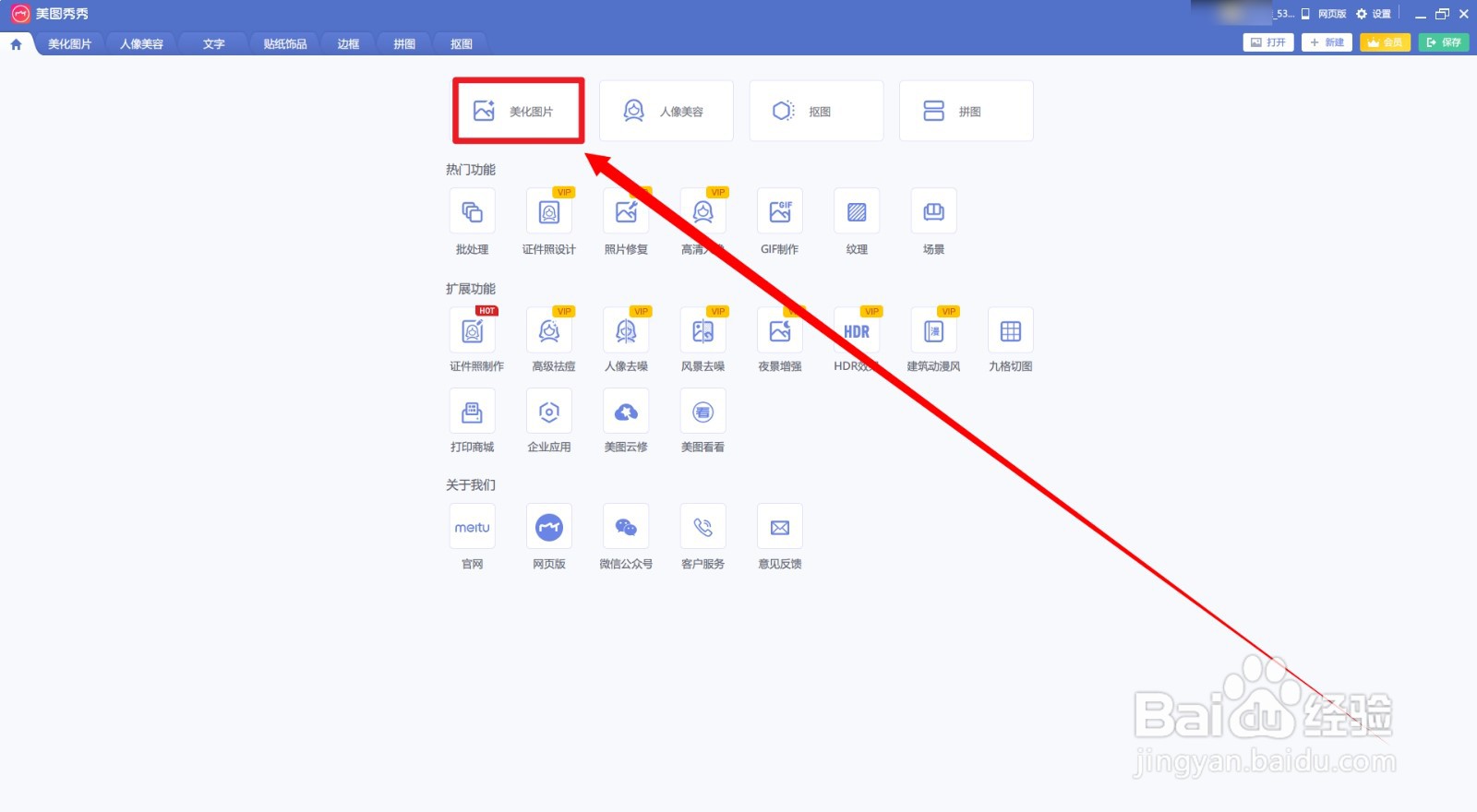Click the 抠图 large card button
Viewport: 1477px width, 812px height.
[816, 111]
